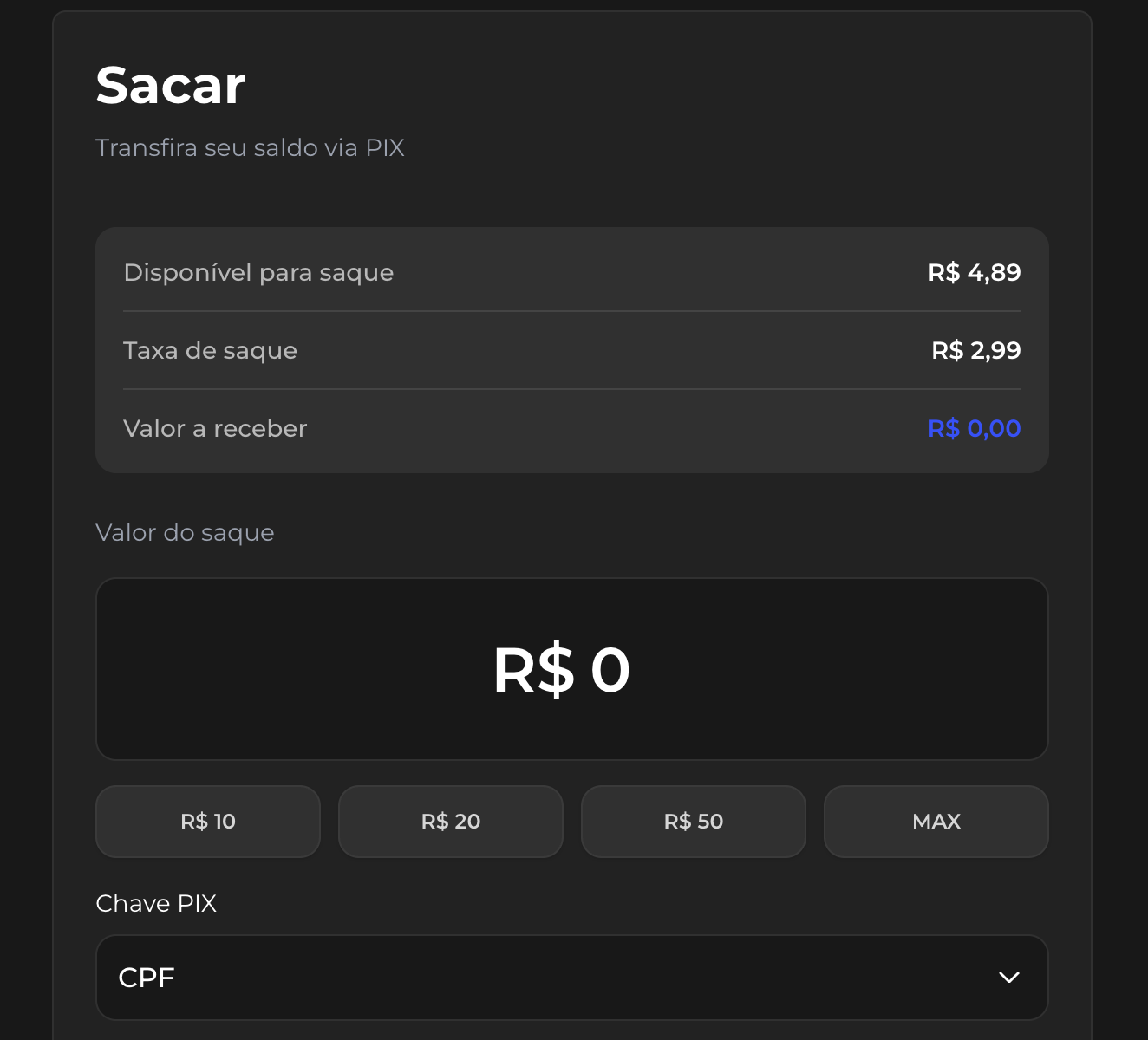Click the MAX withdrawal amount button

(936, 821)
